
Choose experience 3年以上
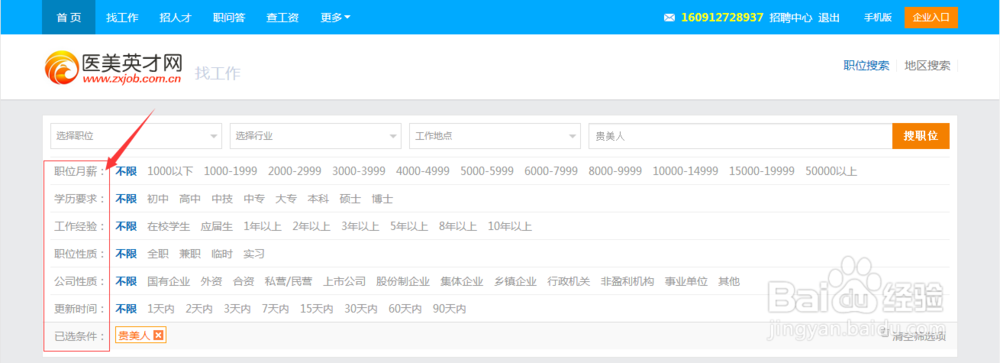[360, 226]
